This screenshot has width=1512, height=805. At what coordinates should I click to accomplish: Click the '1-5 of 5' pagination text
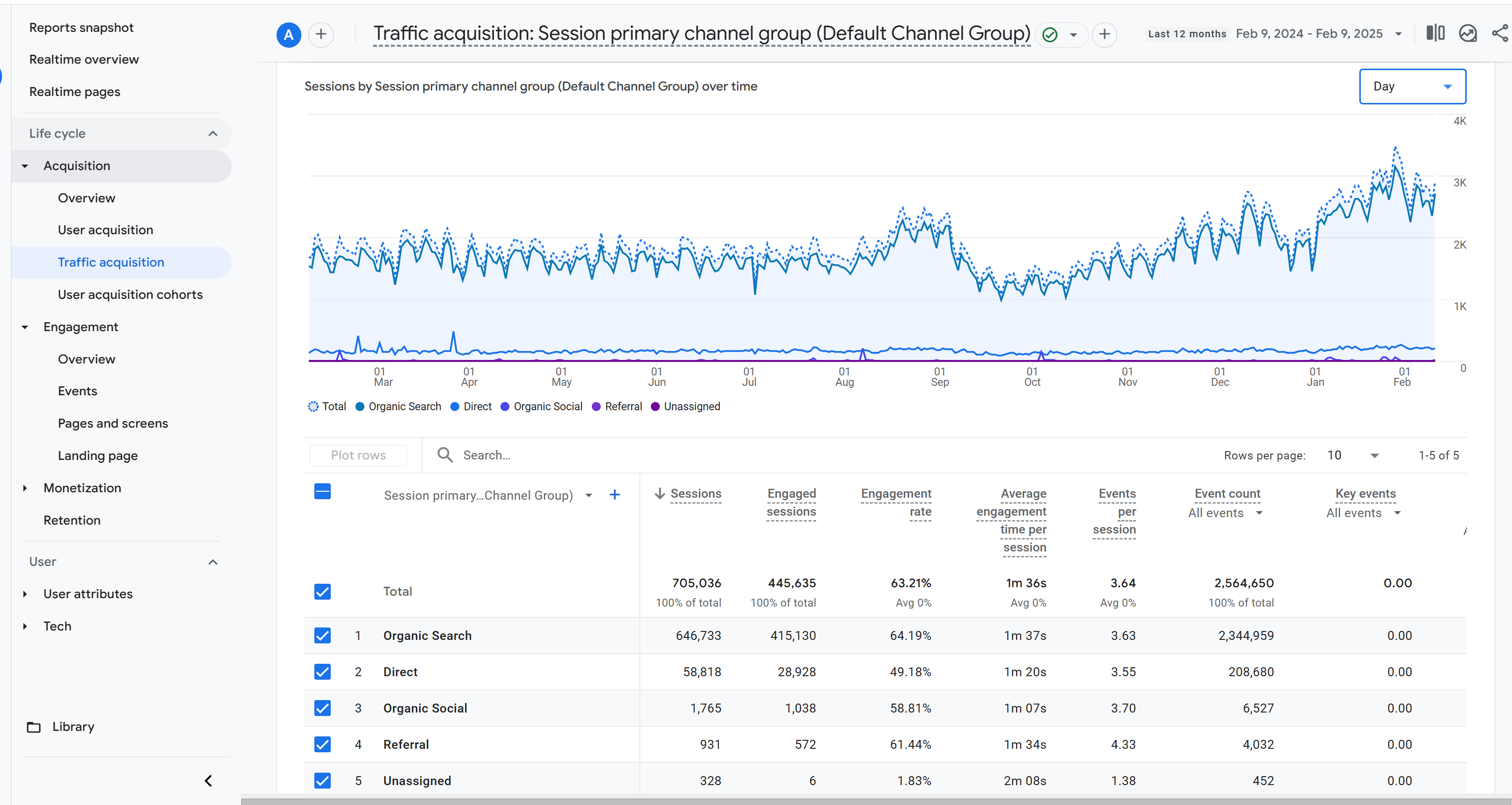point(1438,455)
